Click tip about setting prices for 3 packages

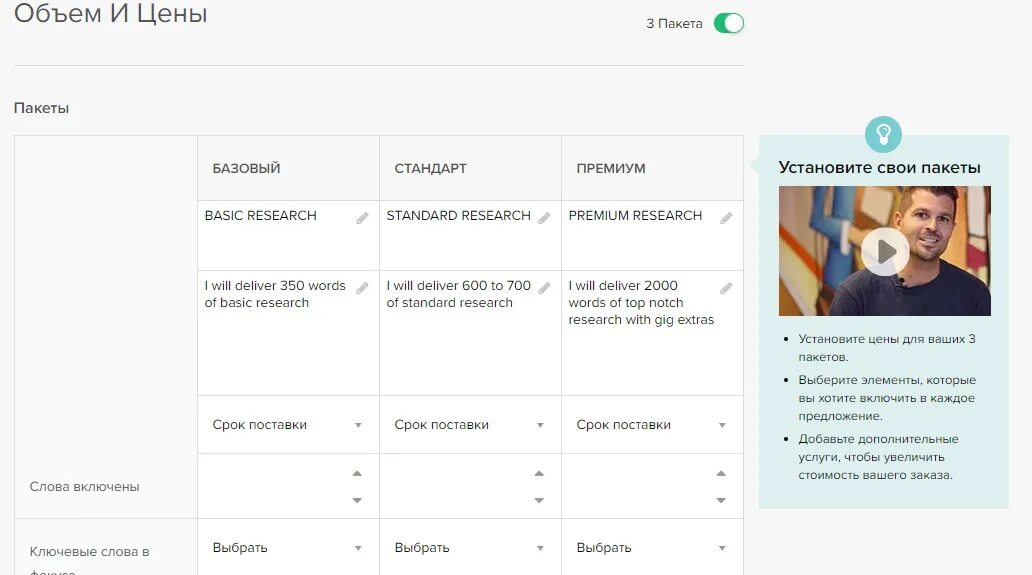(887, 348)
